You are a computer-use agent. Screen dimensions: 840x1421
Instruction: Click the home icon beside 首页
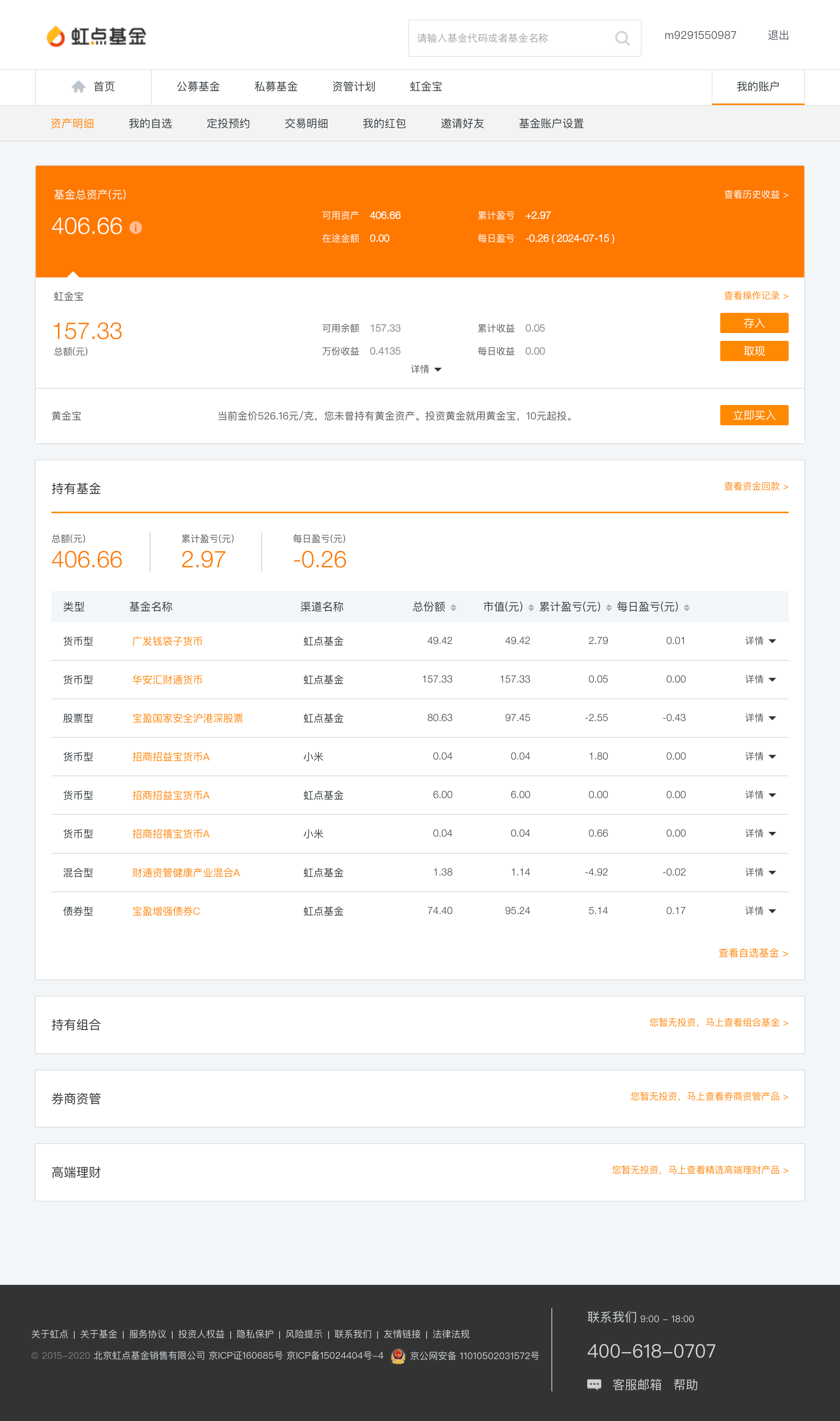pos(79,87)
